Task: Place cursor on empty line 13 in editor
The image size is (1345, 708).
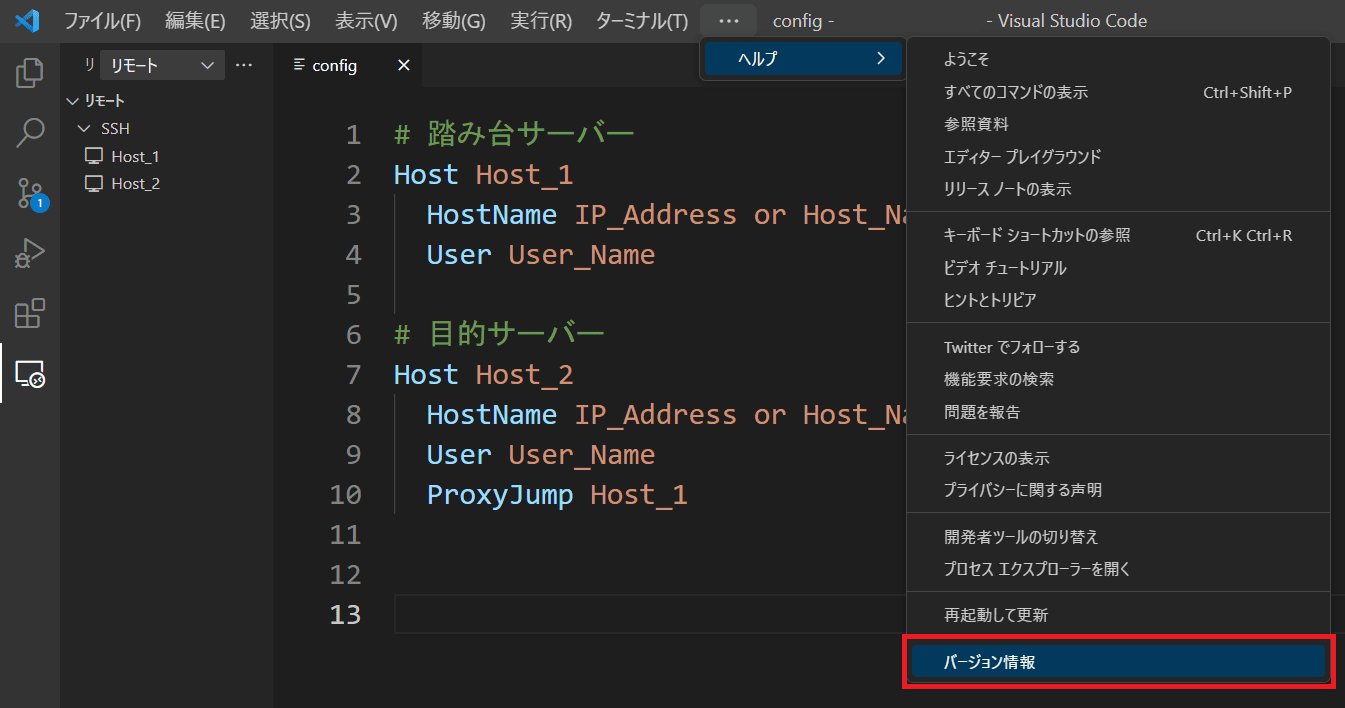Action: 650,615
